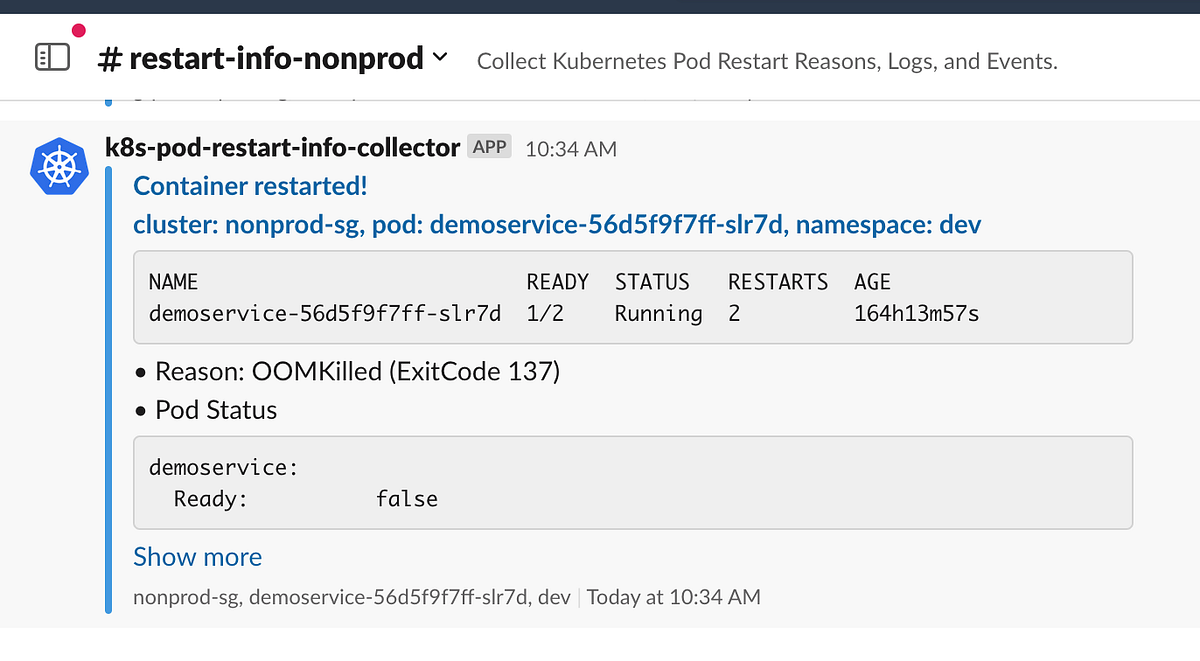
Task: Click the cluster nonprod-sg pod link
Action: point(557,225)
